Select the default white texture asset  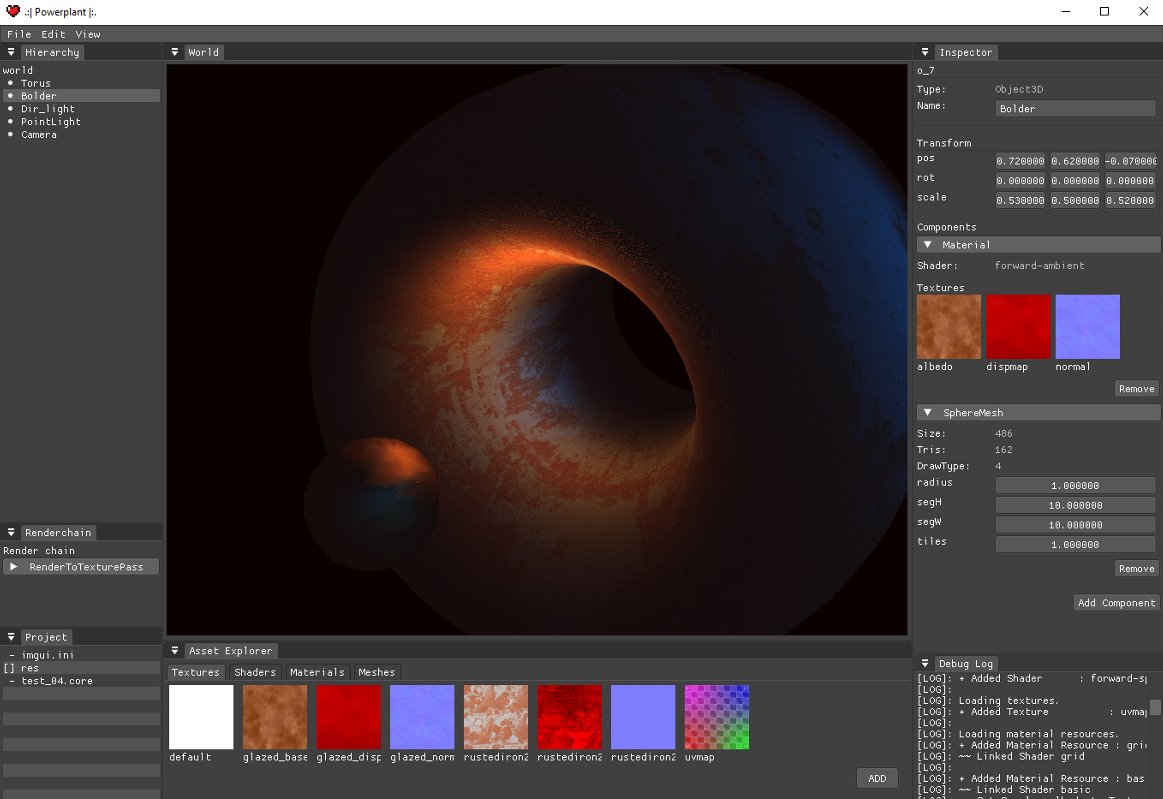point(201,717)
